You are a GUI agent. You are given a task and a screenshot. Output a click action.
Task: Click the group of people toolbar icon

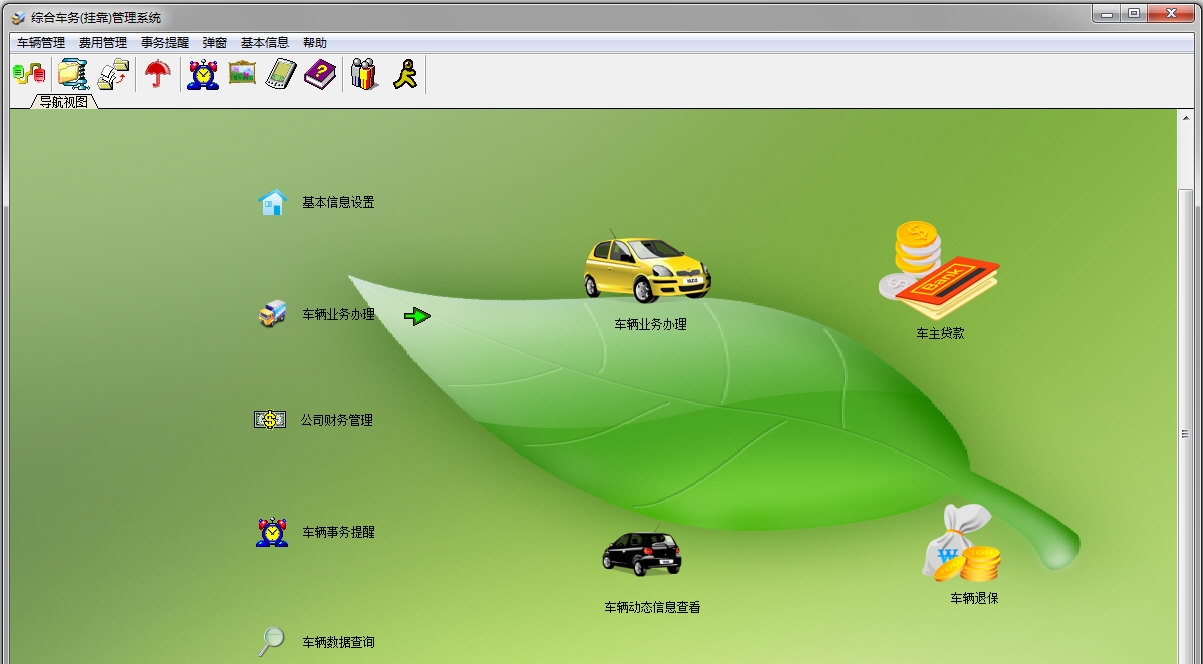point(364,74)
